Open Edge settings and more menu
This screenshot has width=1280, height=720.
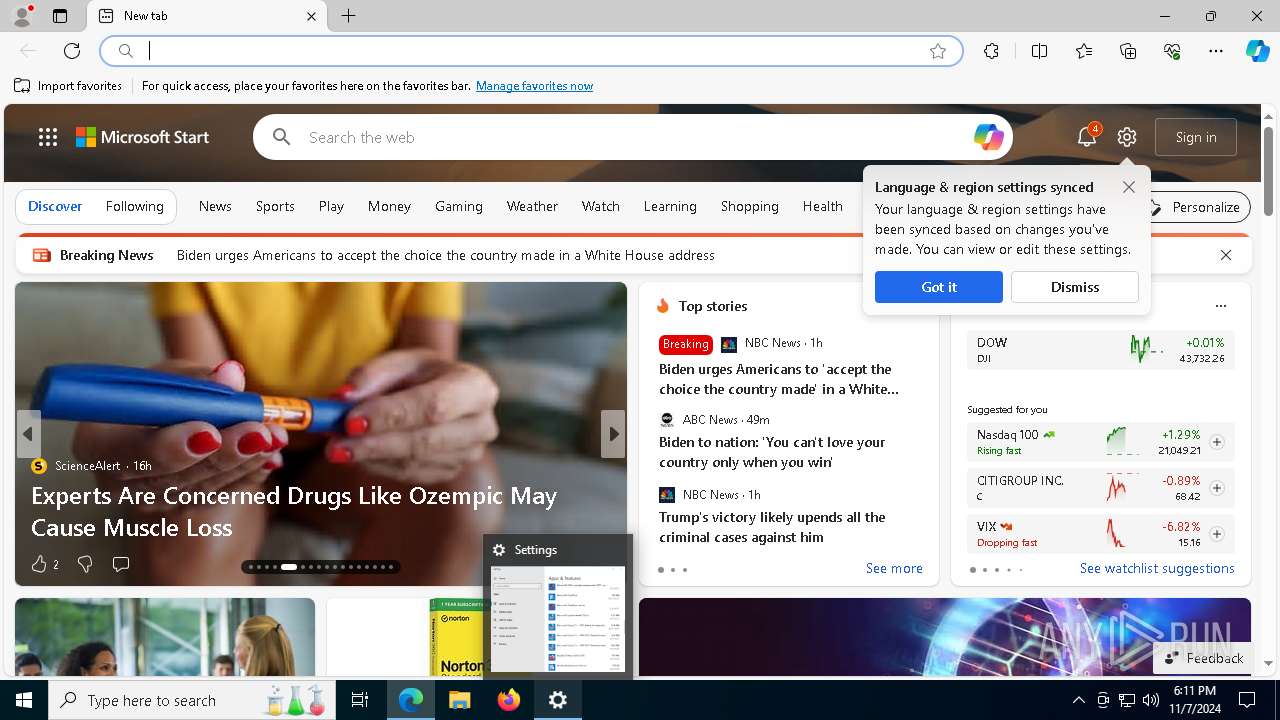point(1216,51)
